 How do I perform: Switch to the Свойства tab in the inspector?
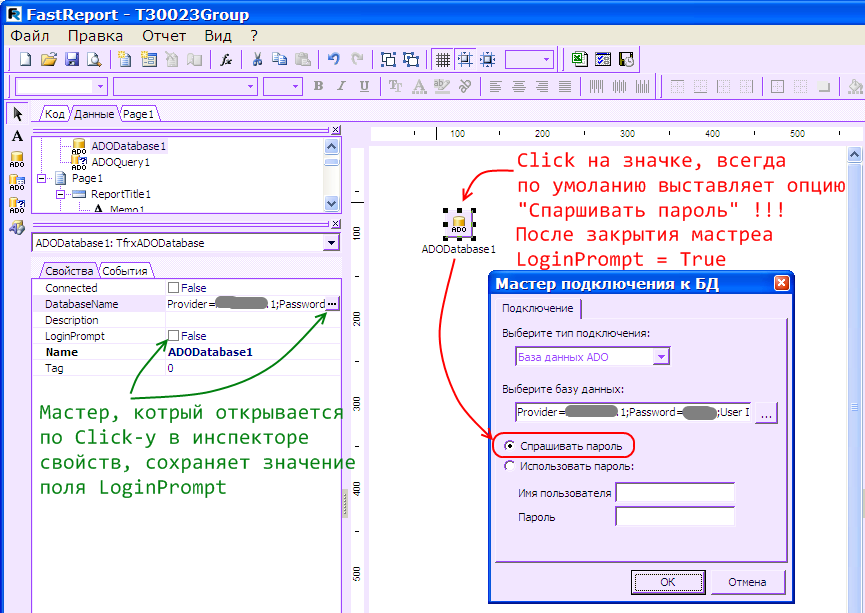tap(69, 271)
